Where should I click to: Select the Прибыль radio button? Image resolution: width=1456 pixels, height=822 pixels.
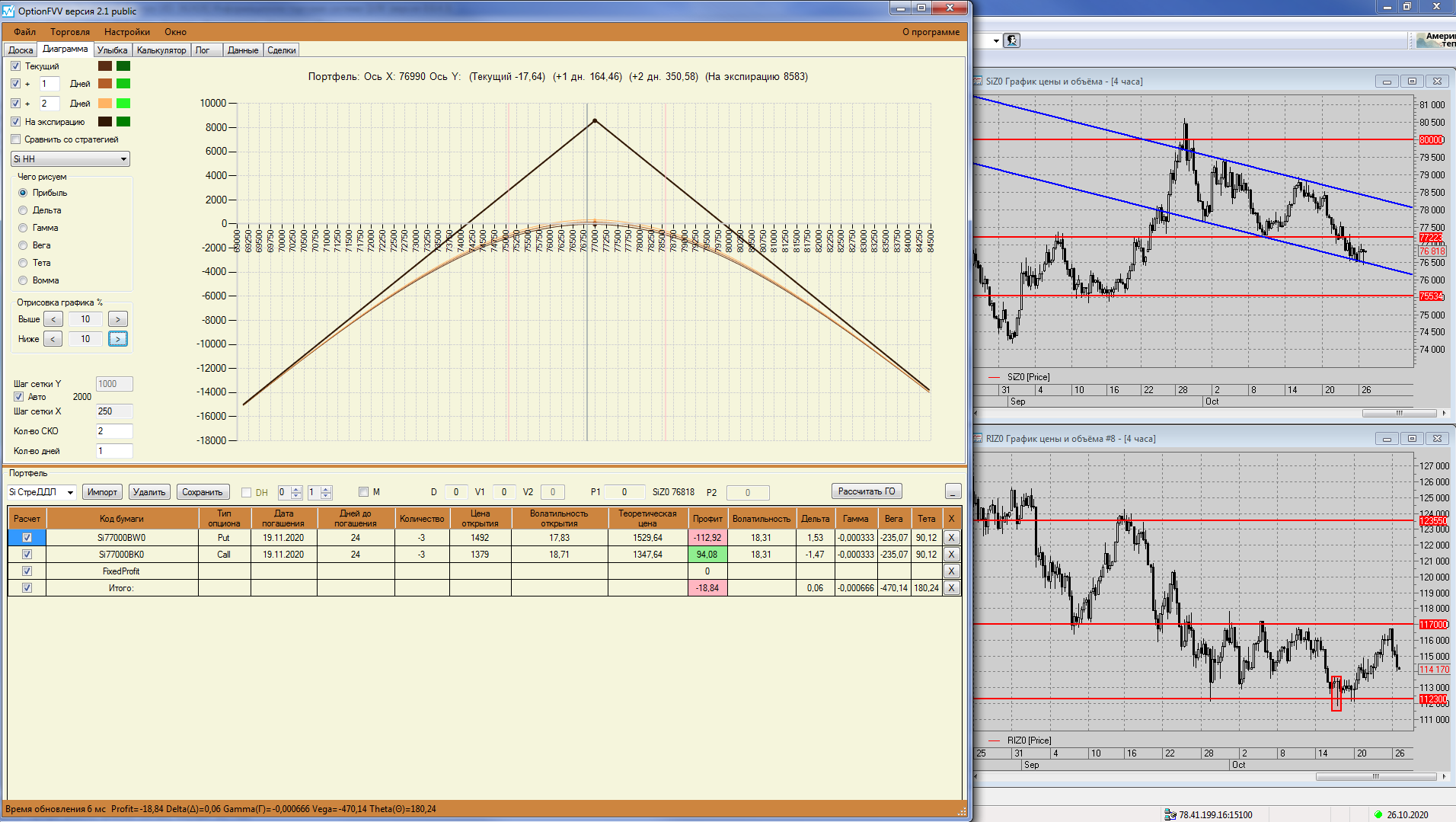pos(23,193)
